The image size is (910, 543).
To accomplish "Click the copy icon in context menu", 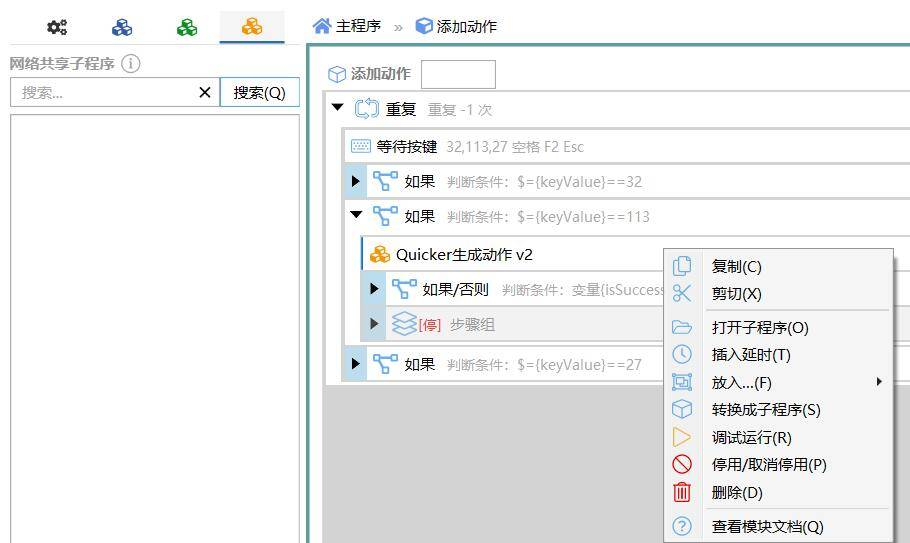I will coord(682,266).
